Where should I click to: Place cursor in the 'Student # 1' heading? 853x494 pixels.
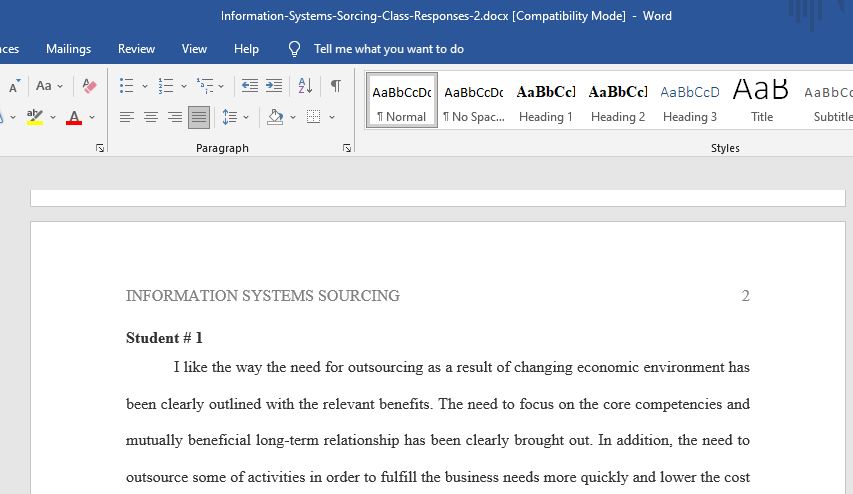tap(164, 338)
